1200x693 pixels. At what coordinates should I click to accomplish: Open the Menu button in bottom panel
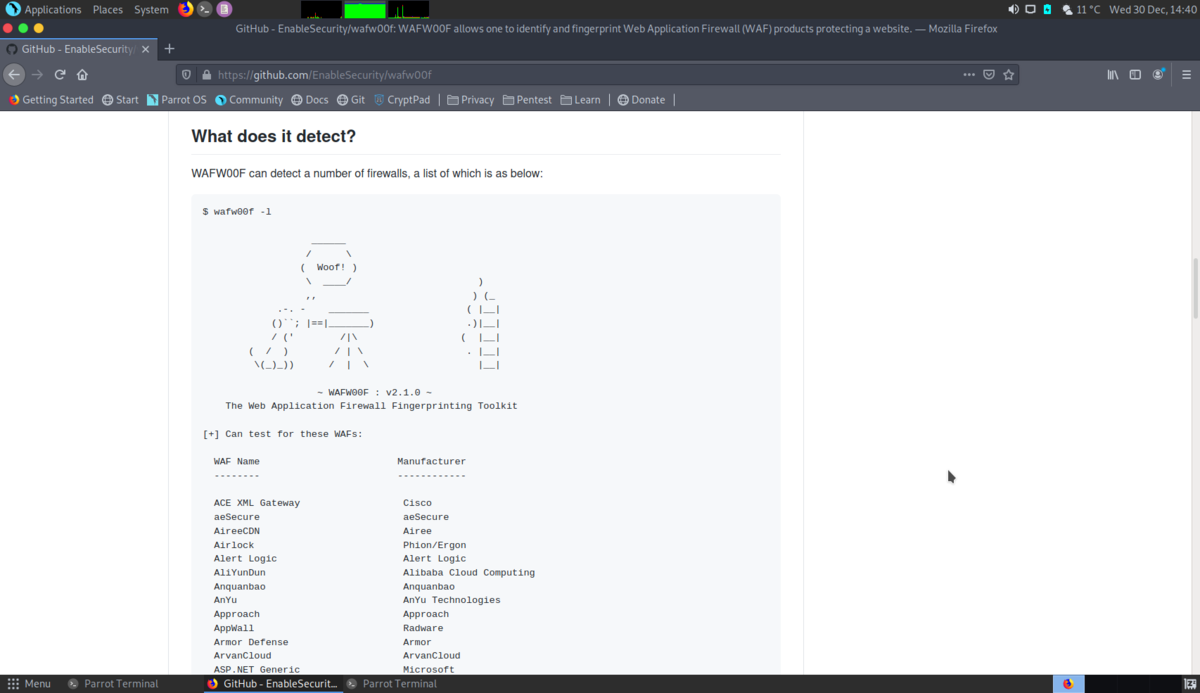29,684
